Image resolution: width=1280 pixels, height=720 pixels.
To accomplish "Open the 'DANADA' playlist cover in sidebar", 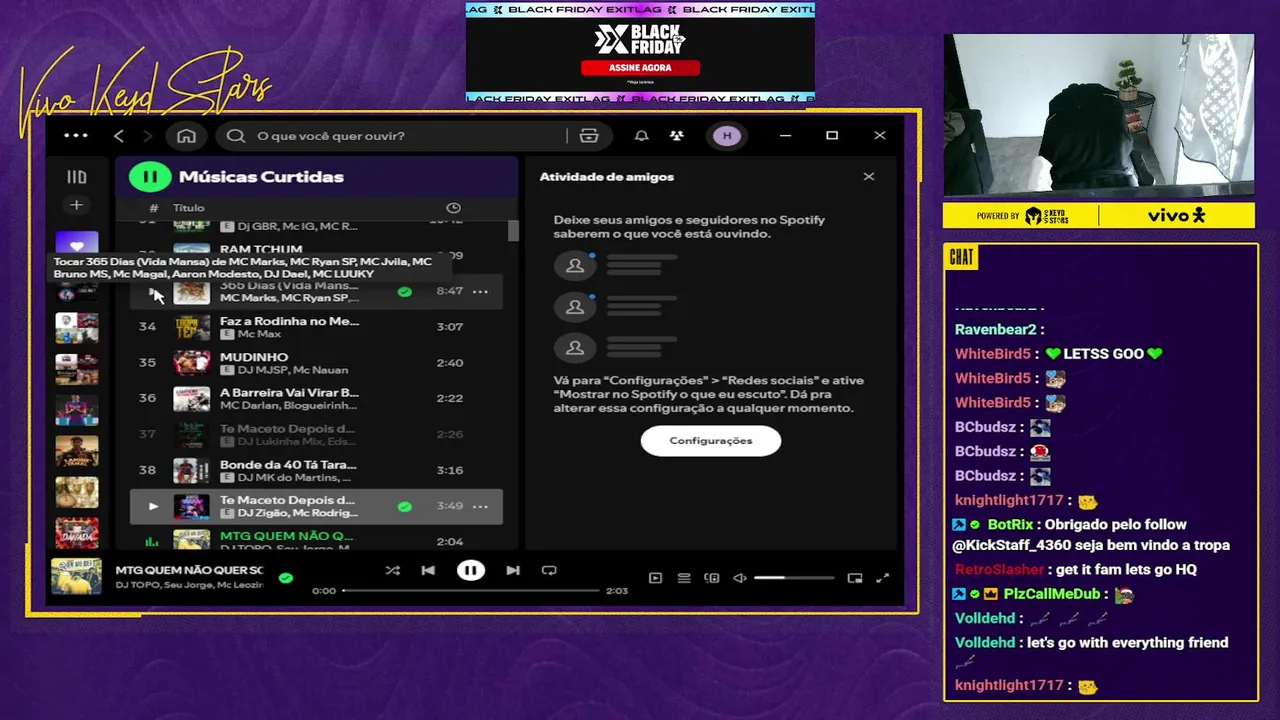I will (x=77, y=533).
